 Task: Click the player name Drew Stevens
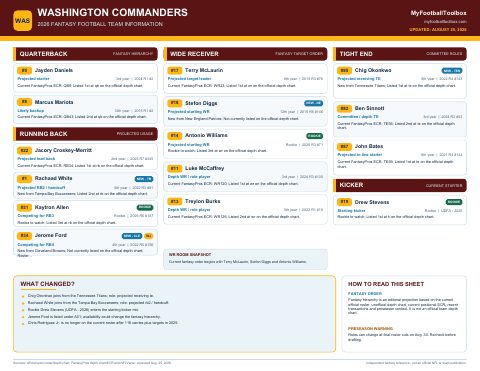click(x=372, y=202)
